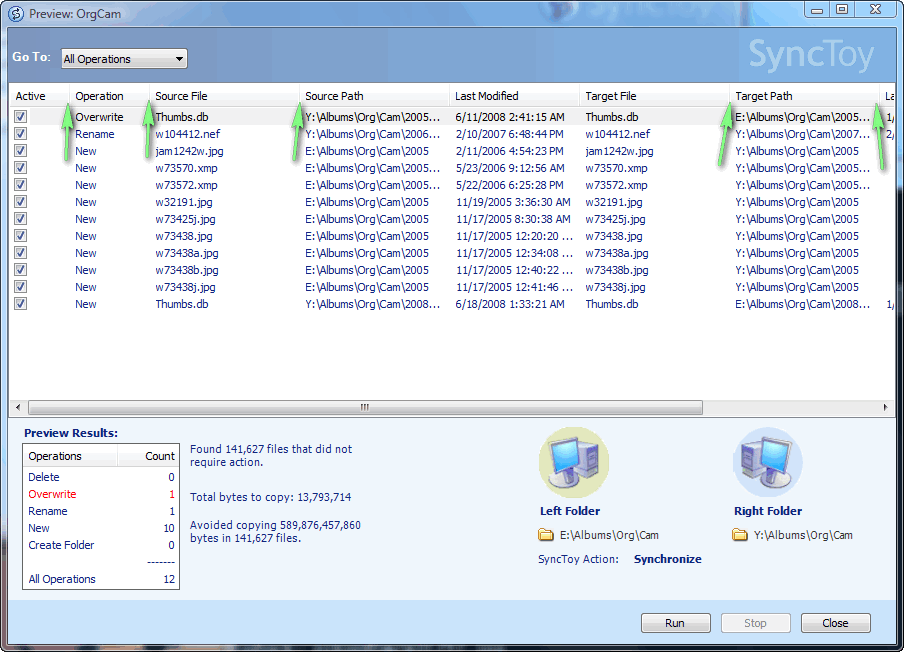Image resolution: width=904 pixels, height=652 pixels.
Task: Click the horizontal scrollbar thumb
Action: click(x=366, y=408)
